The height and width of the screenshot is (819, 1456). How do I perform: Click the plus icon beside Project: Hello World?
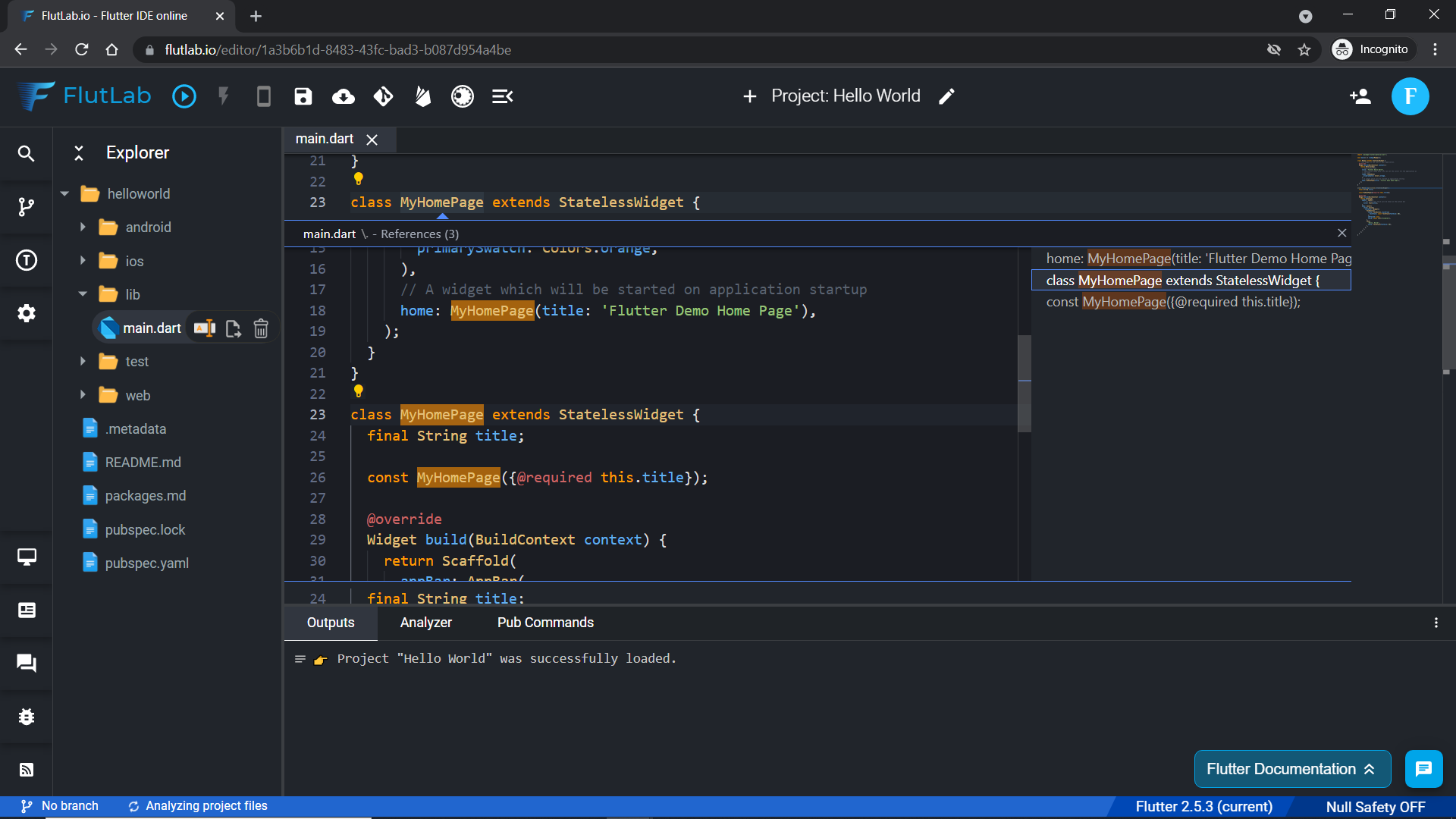pyautogui.click(x=750, y=96)
